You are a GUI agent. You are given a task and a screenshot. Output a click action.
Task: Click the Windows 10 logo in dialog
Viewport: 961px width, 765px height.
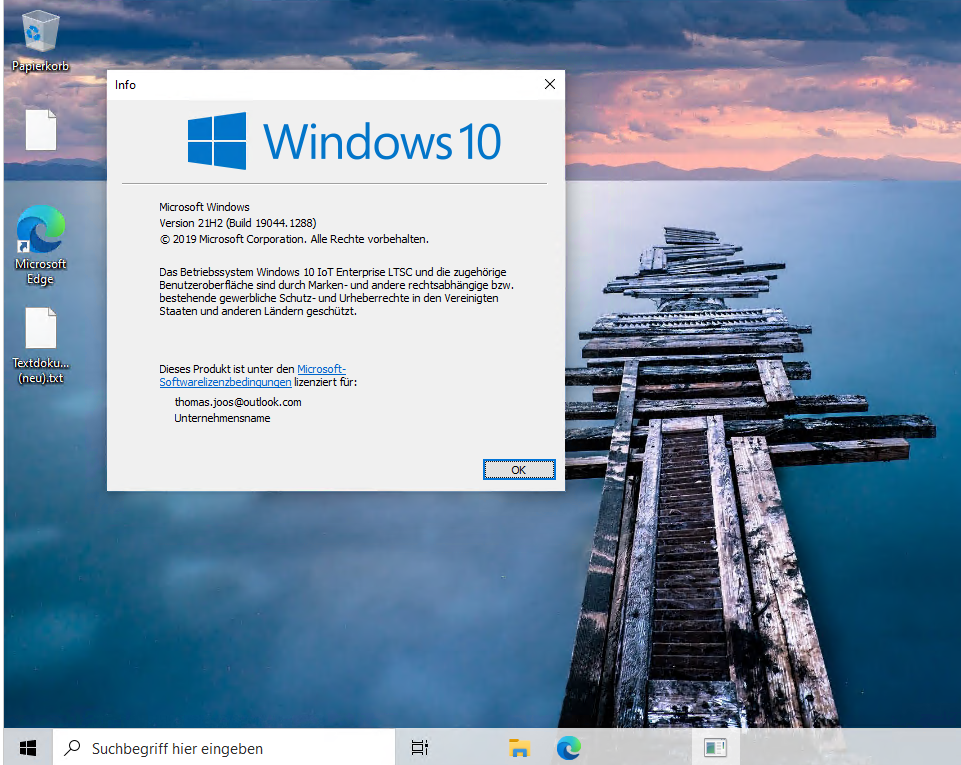click(344, 141)
